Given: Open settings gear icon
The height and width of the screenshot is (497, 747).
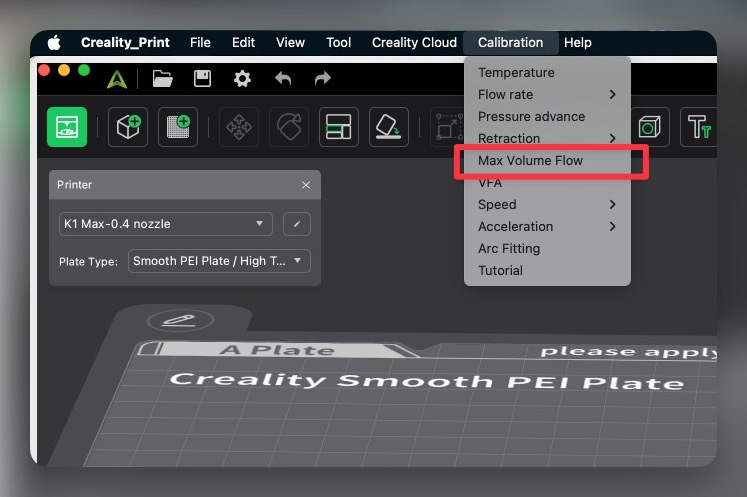Looking at the screenshot, I should (242, 78).
